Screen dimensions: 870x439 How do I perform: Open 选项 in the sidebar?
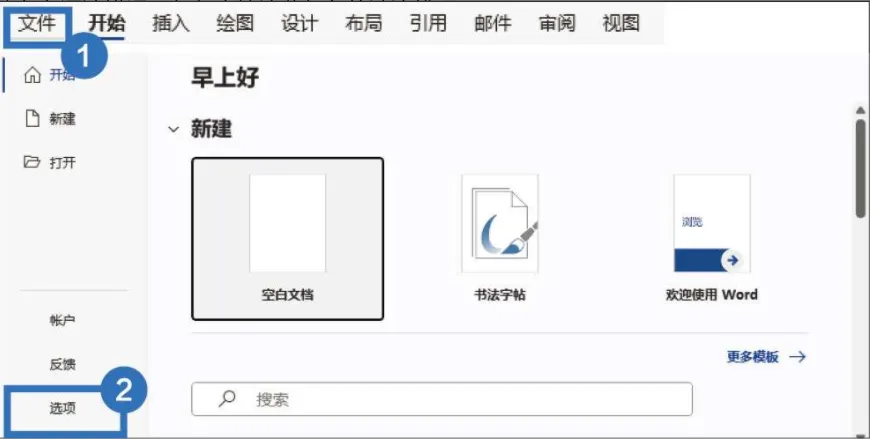(63, 409)
